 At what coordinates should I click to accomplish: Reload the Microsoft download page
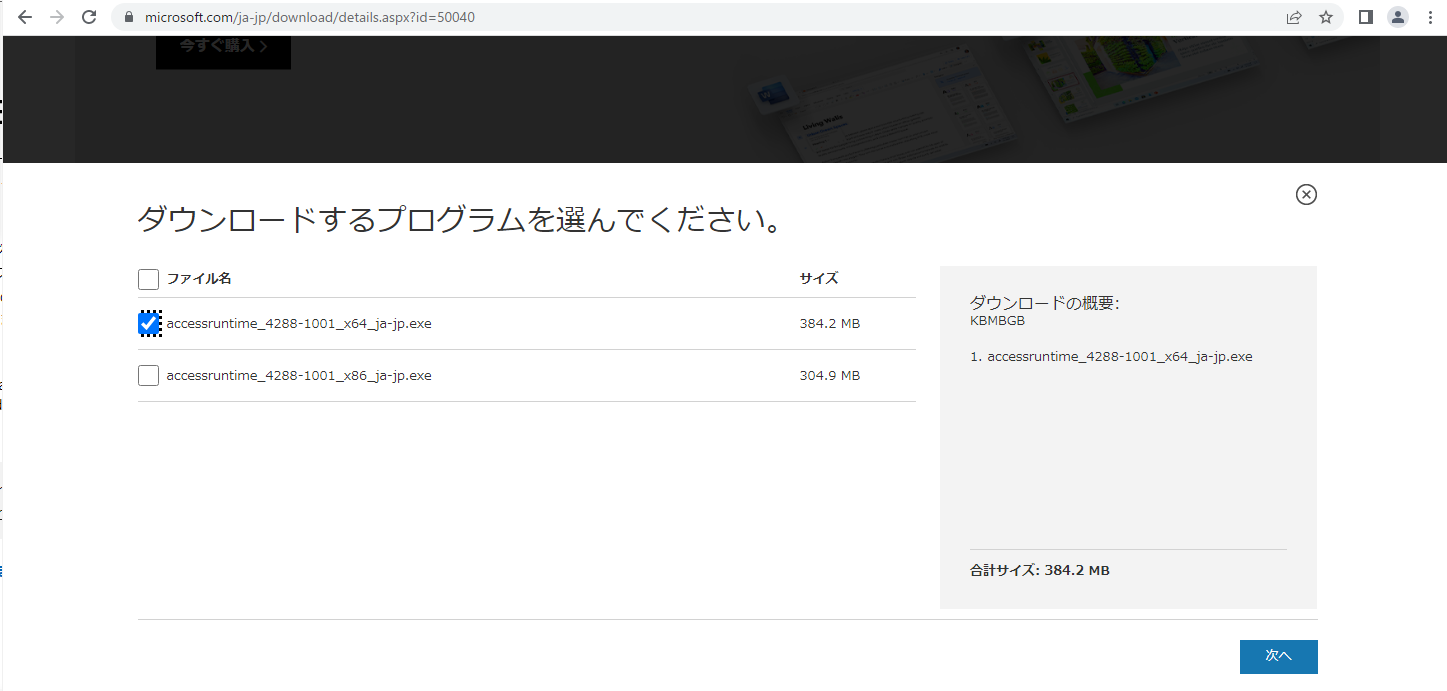click(89, 17)
